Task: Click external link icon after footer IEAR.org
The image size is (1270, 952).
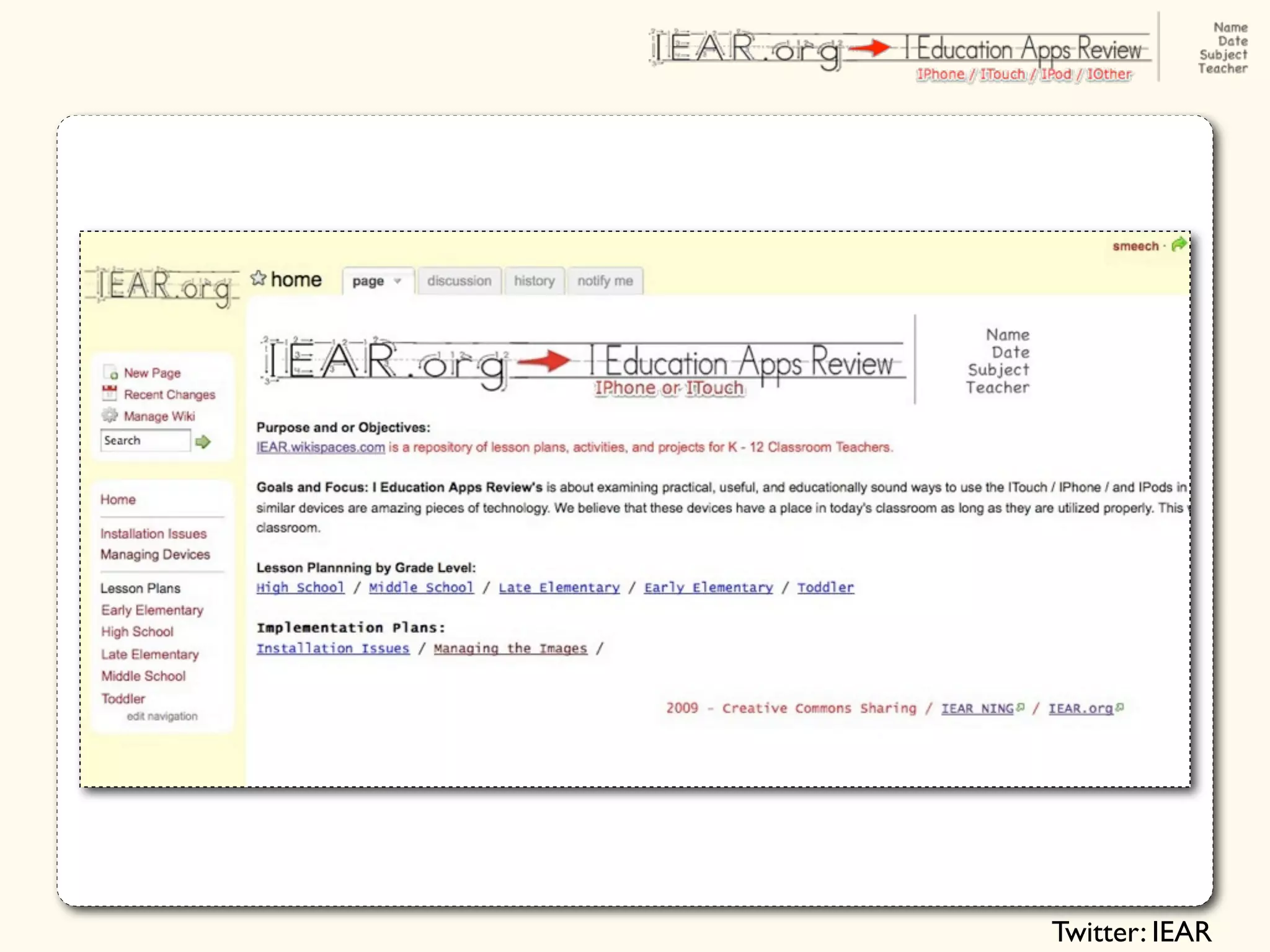Action: click(1119, 707)
